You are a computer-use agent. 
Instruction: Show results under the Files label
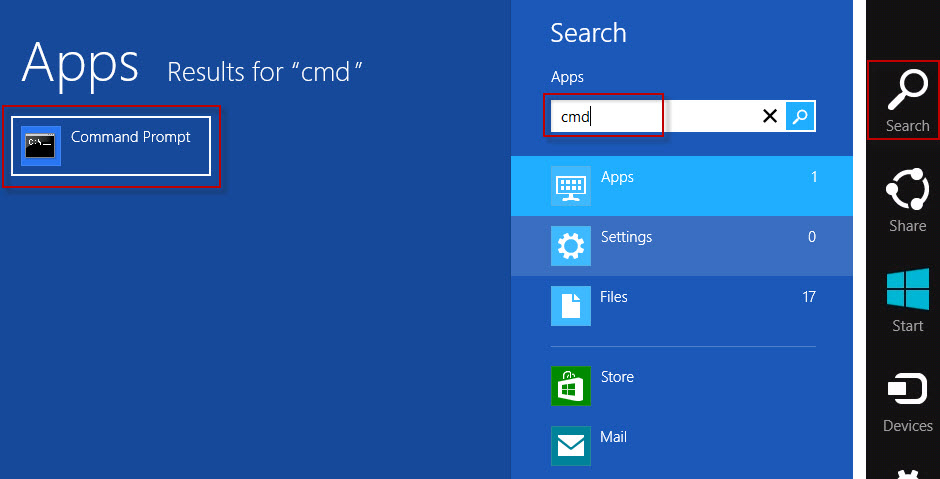tap(615, 297)
